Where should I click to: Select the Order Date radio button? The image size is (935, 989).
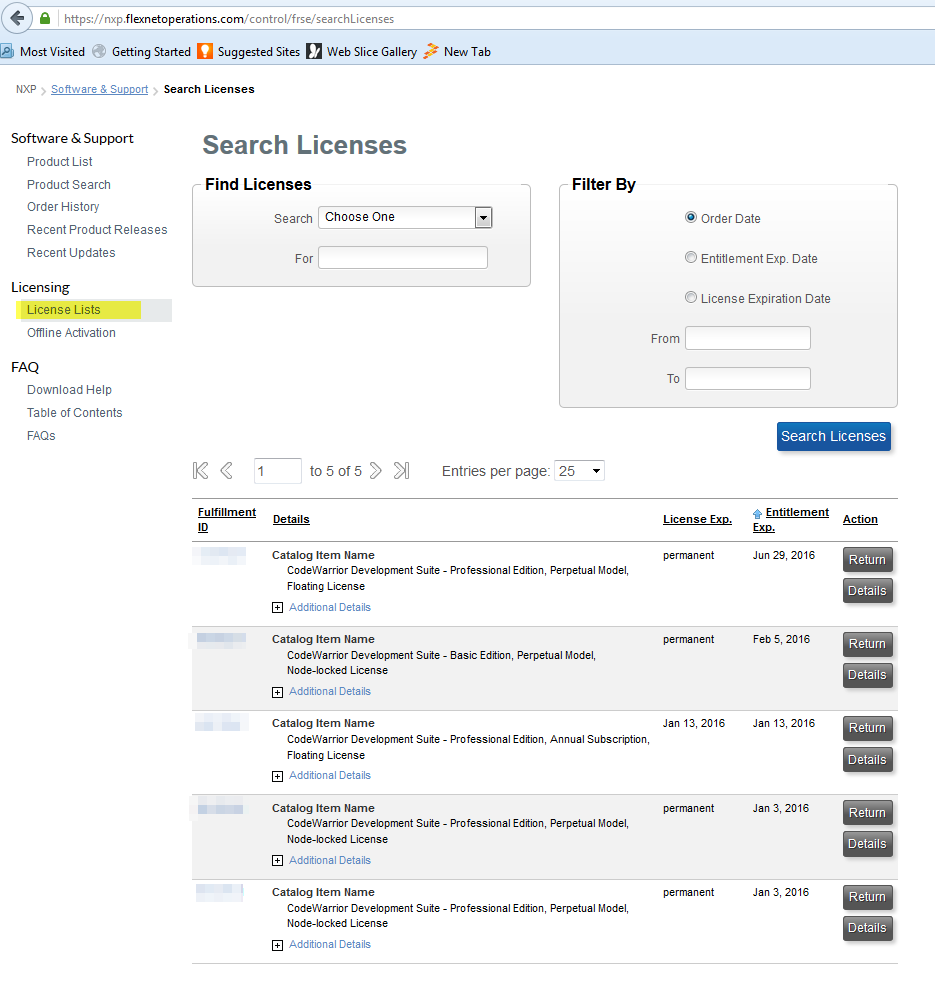click(691, 217)
